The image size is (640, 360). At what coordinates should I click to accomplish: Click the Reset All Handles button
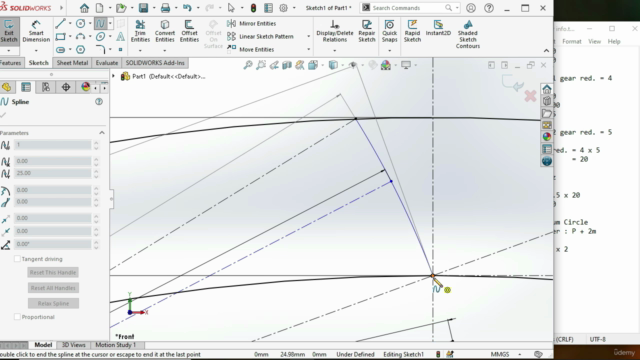[53, 288]
